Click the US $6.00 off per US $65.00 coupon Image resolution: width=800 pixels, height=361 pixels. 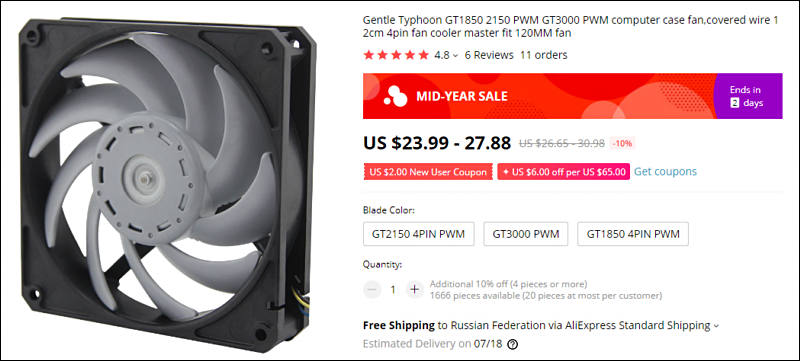coord(564,172)
